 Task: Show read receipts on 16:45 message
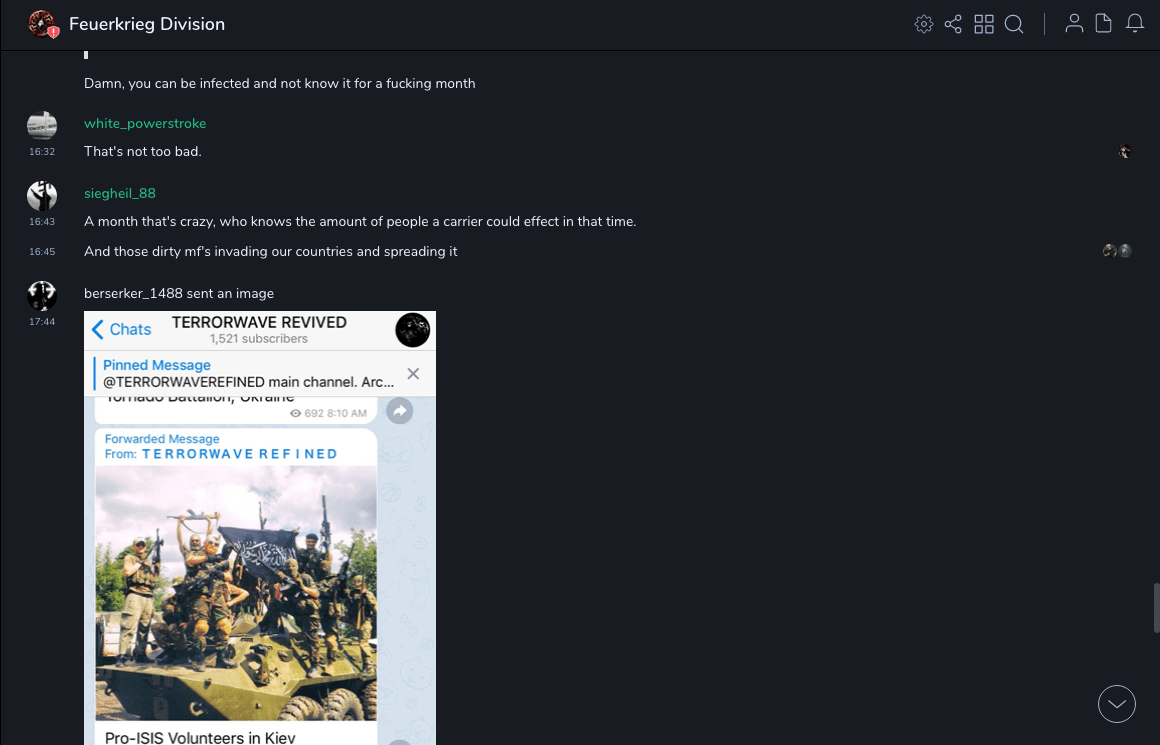coord(1117,251)
